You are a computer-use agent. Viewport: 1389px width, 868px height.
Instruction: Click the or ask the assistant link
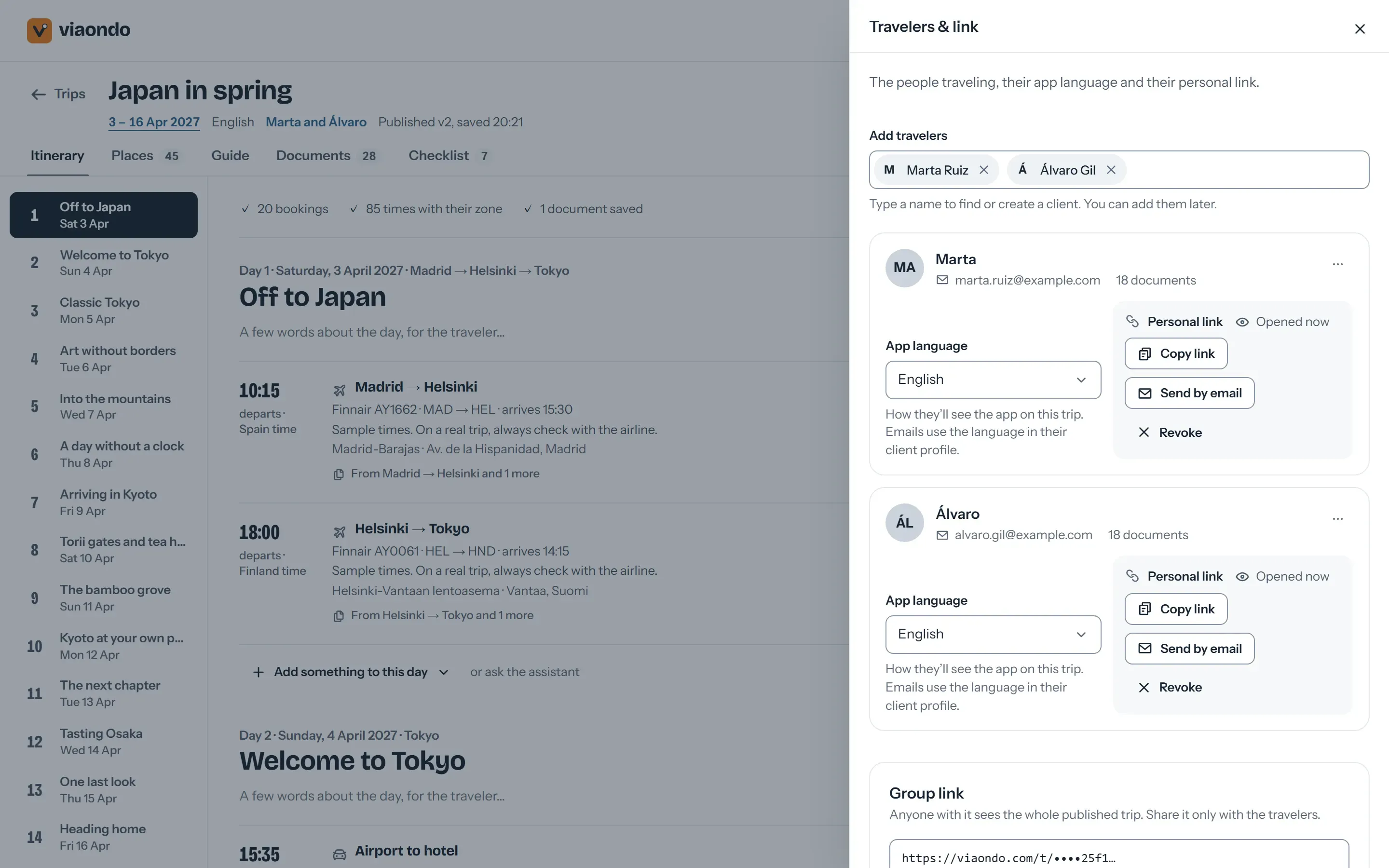click(525, 672)
